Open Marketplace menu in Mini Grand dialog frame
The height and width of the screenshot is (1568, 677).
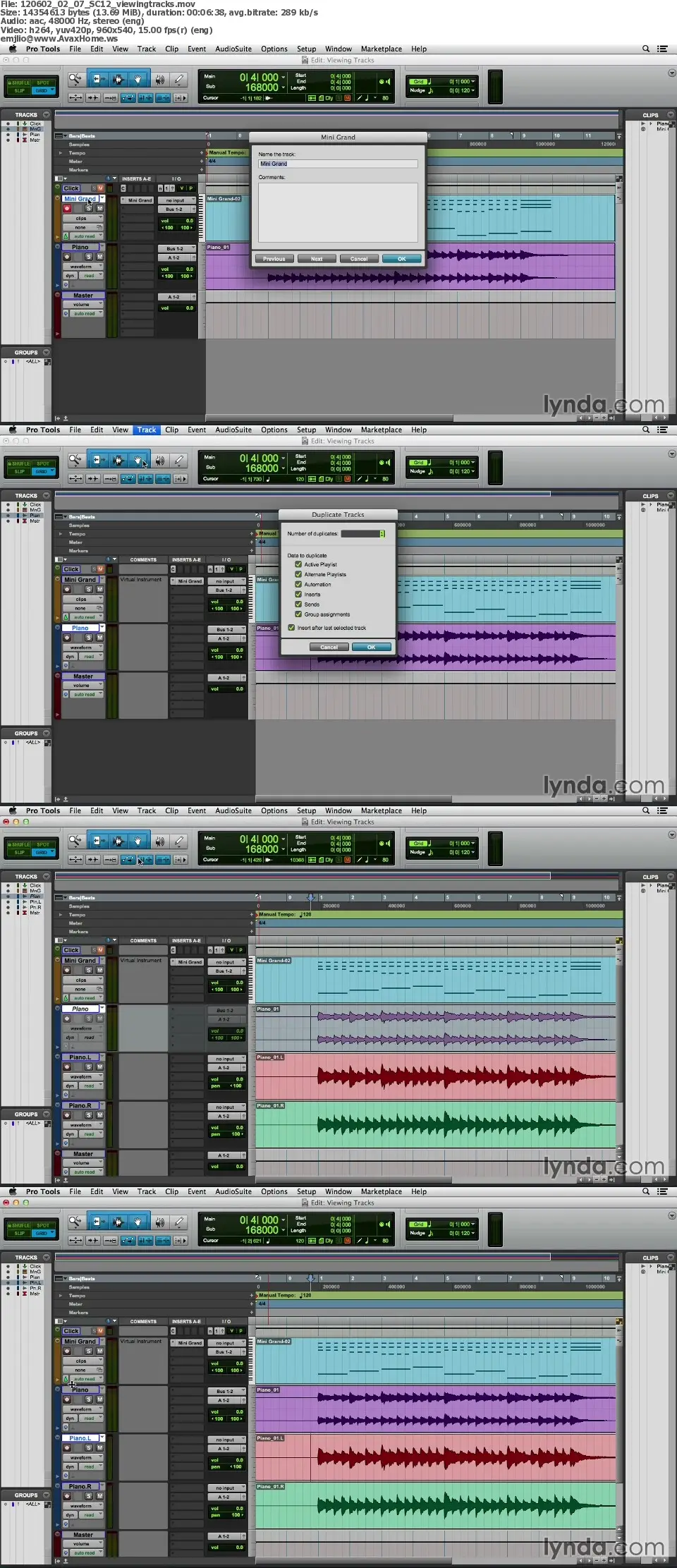point(382,49)
